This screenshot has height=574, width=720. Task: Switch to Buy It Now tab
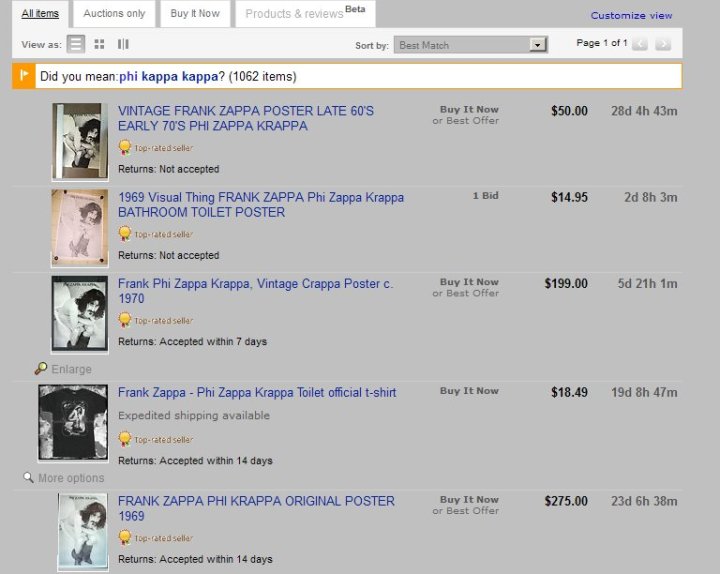tap(195, 14)
